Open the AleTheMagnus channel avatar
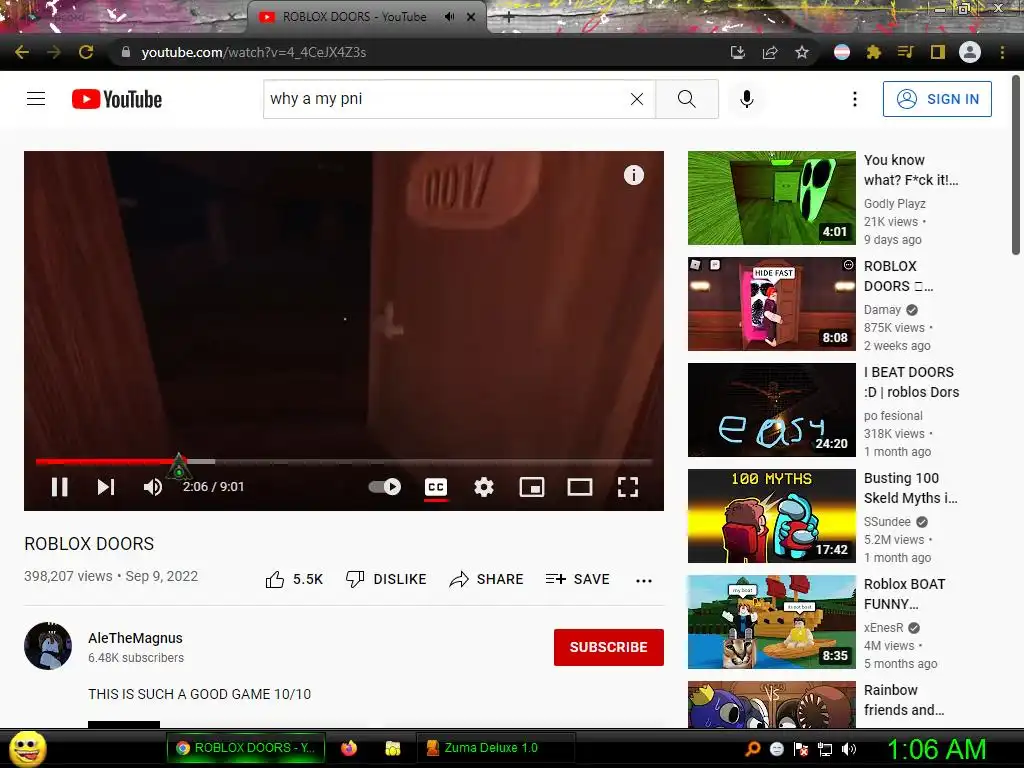This screenshot has width=1024, height=768. (x=48, y=646)
